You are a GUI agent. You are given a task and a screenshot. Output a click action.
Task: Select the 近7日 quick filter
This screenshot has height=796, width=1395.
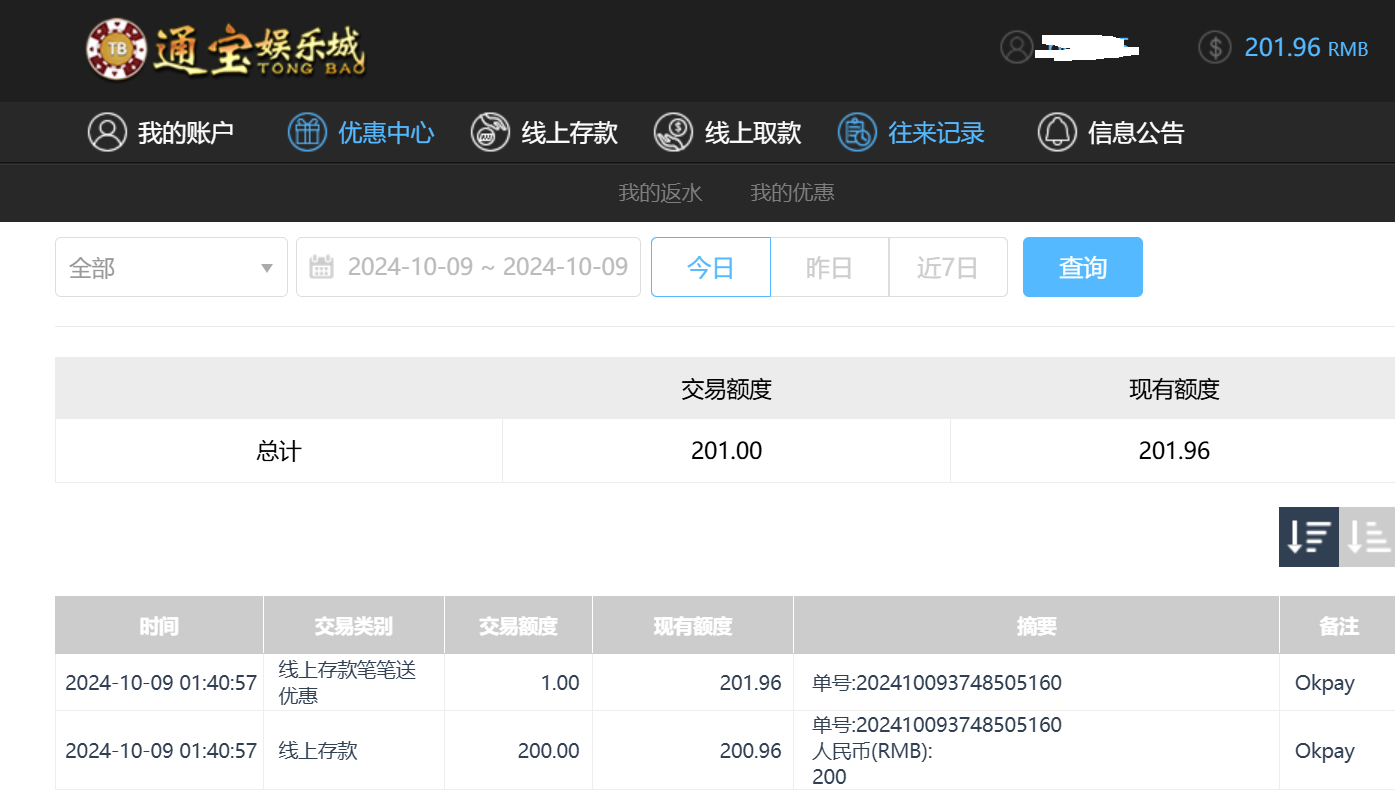pyautogui.click(x=947, y=267)
